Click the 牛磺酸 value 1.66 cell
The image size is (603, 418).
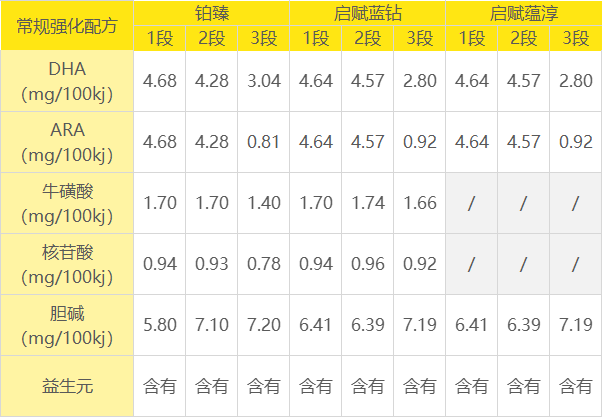click(420, 203)
